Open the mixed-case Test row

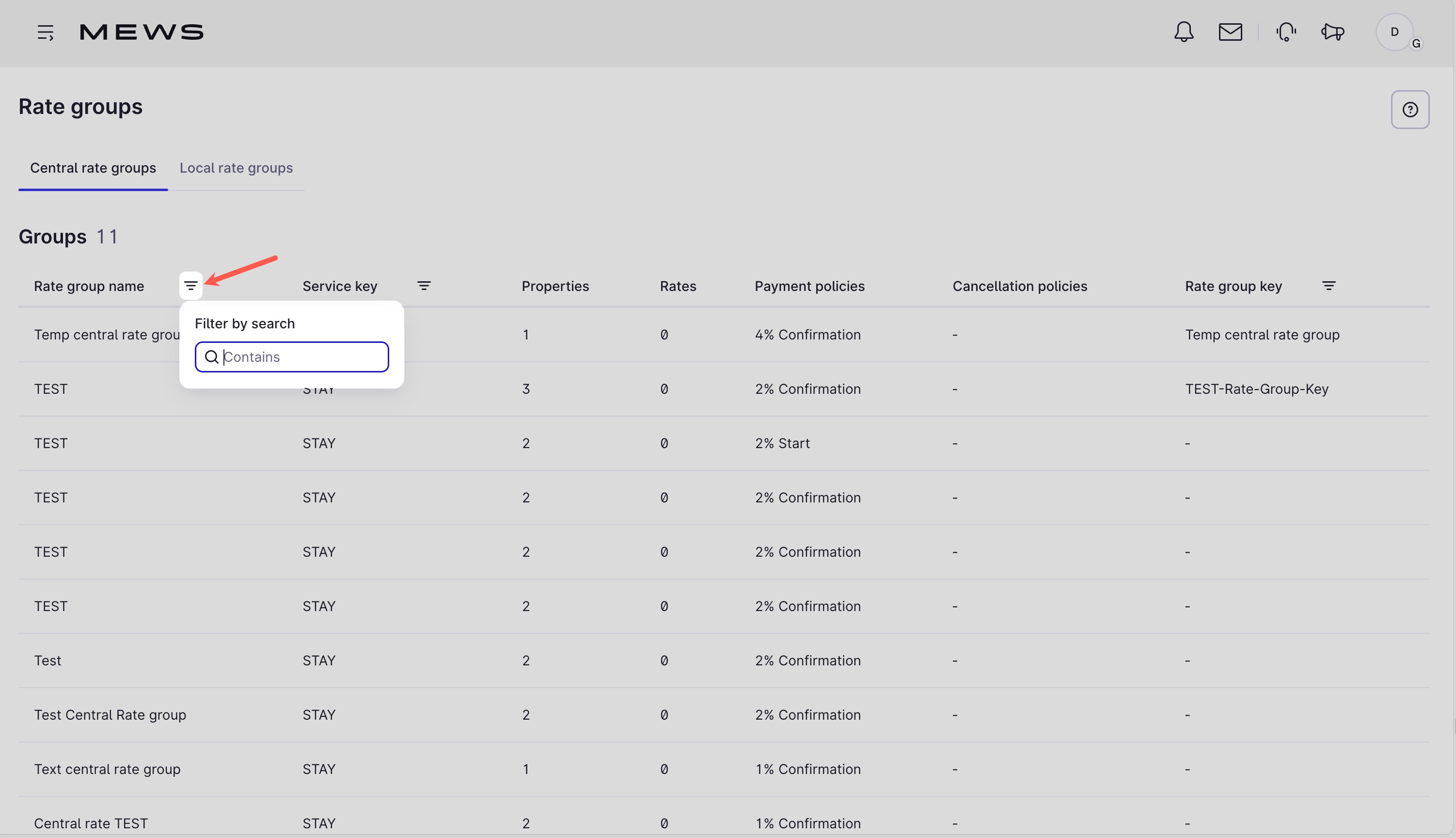(x=724, y=661)
